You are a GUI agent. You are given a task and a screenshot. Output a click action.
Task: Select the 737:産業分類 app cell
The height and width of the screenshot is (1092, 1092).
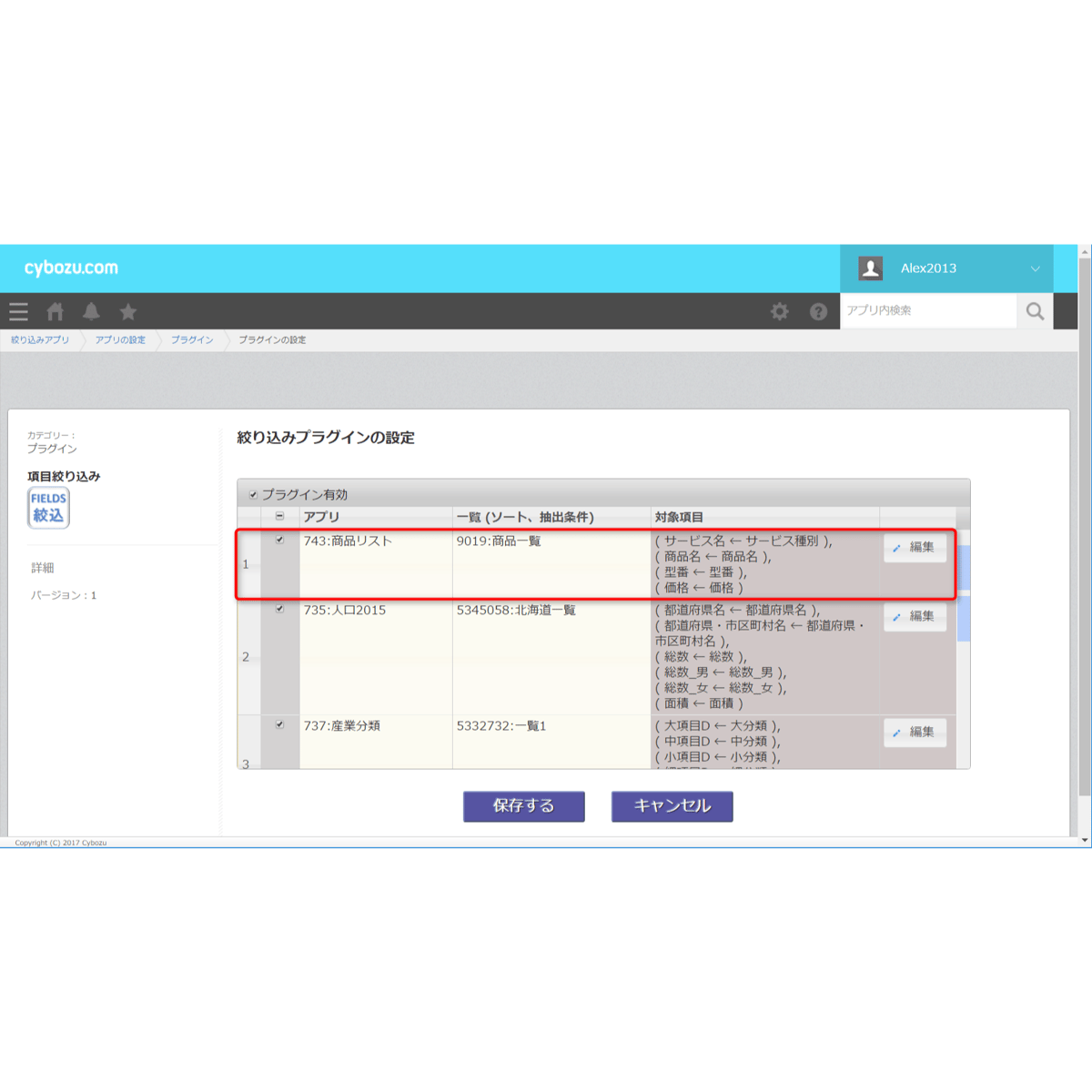coord(376,742)
